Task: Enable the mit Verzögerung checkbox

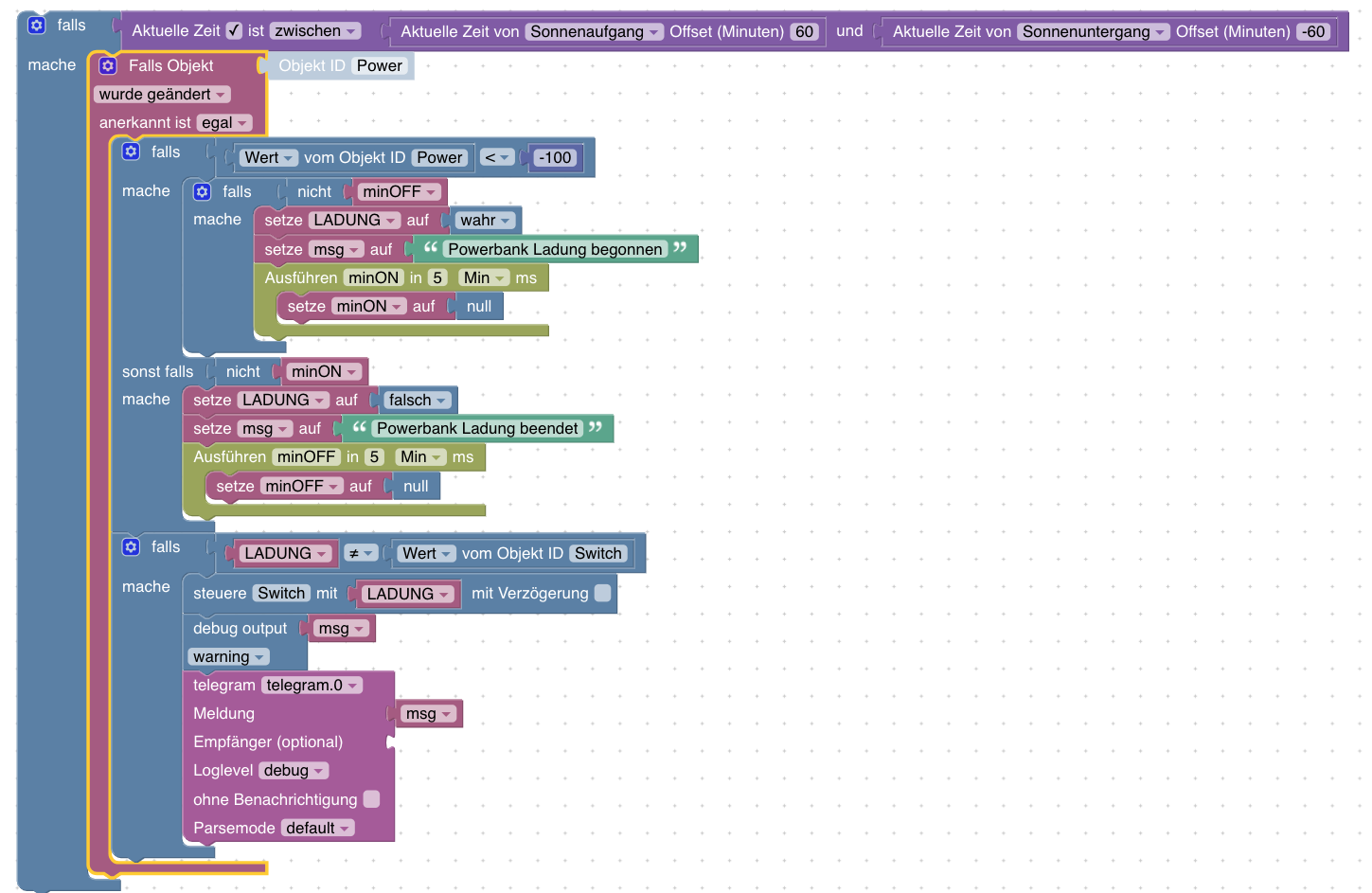Action: tap(602, 593)
